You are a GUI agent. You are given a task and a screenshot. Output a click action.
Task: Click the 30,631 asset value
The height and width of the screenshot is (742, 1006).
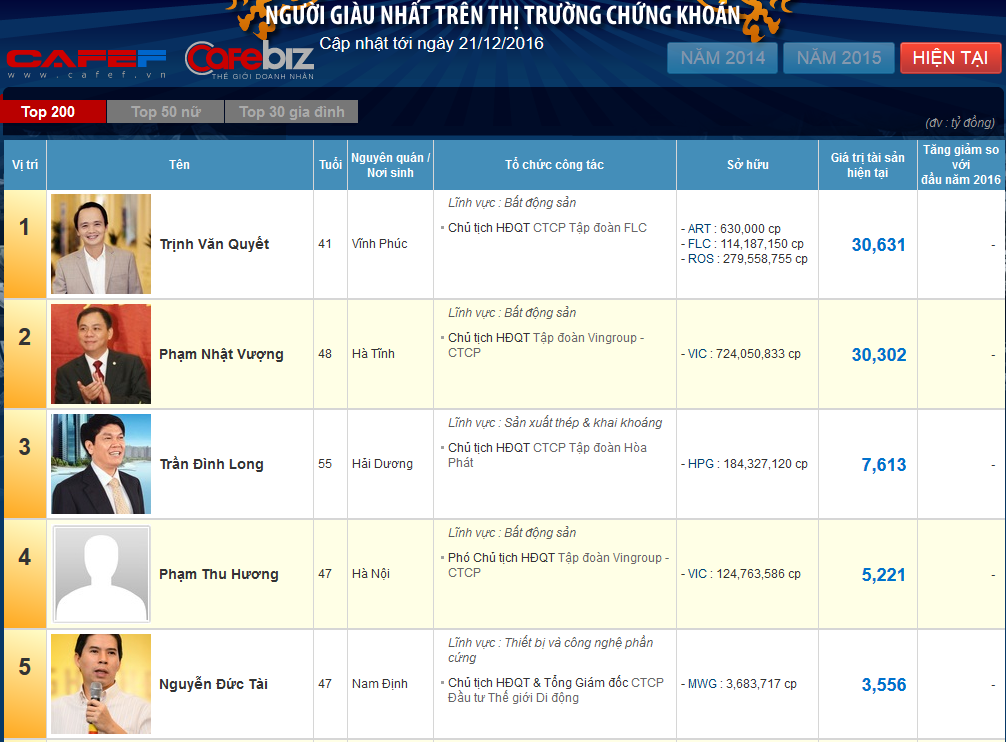point(878,245)
